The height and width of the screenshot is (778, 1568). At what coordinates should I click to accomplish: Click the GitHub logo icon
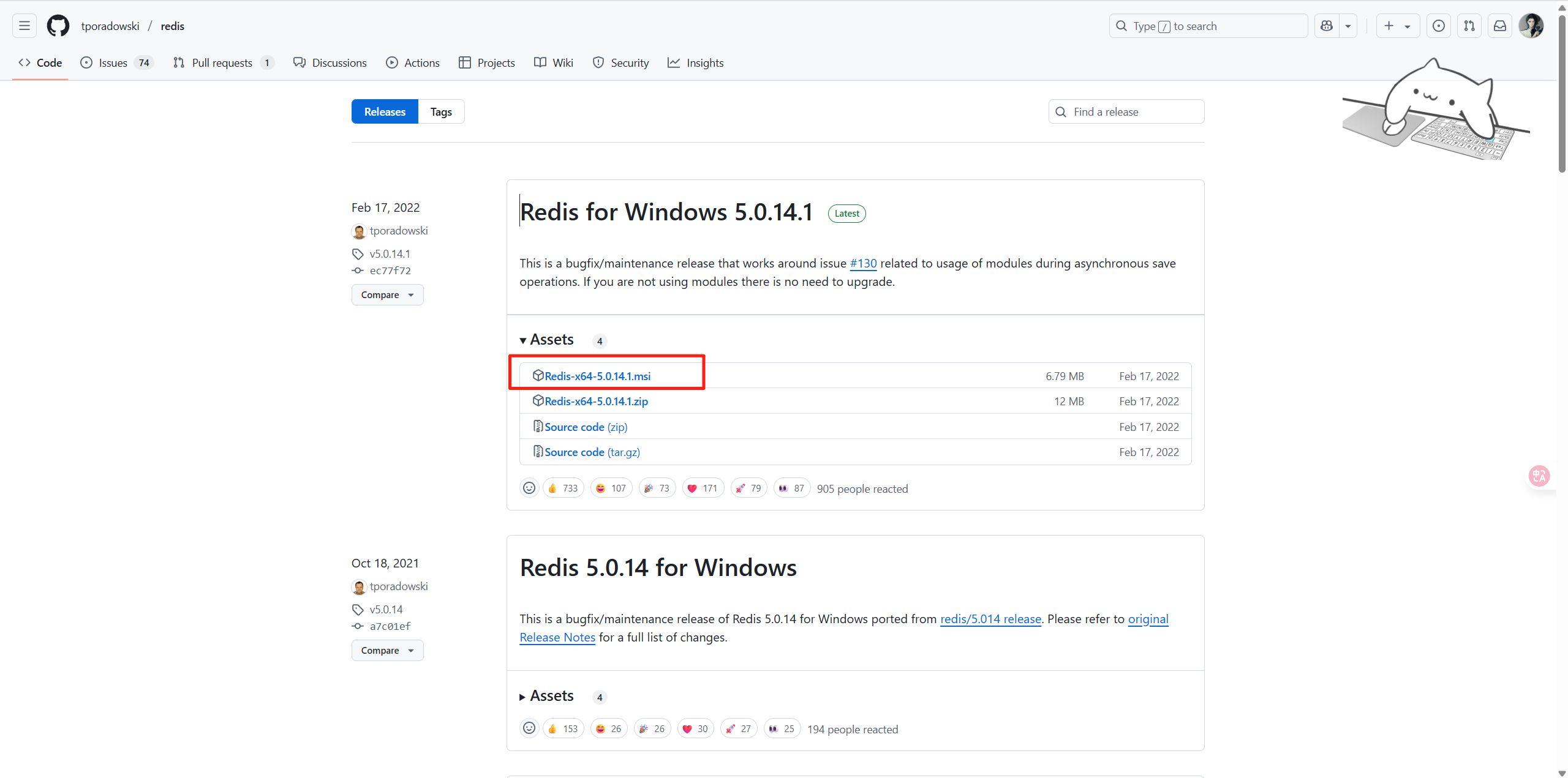pyautogui.click(x=58, y=26)
